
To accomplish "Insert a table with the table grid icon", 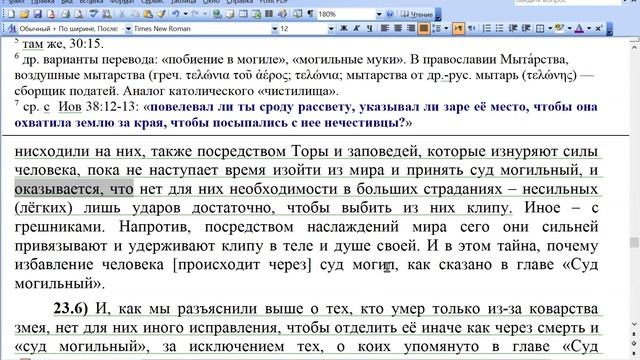I will click(x=243, y=14).
